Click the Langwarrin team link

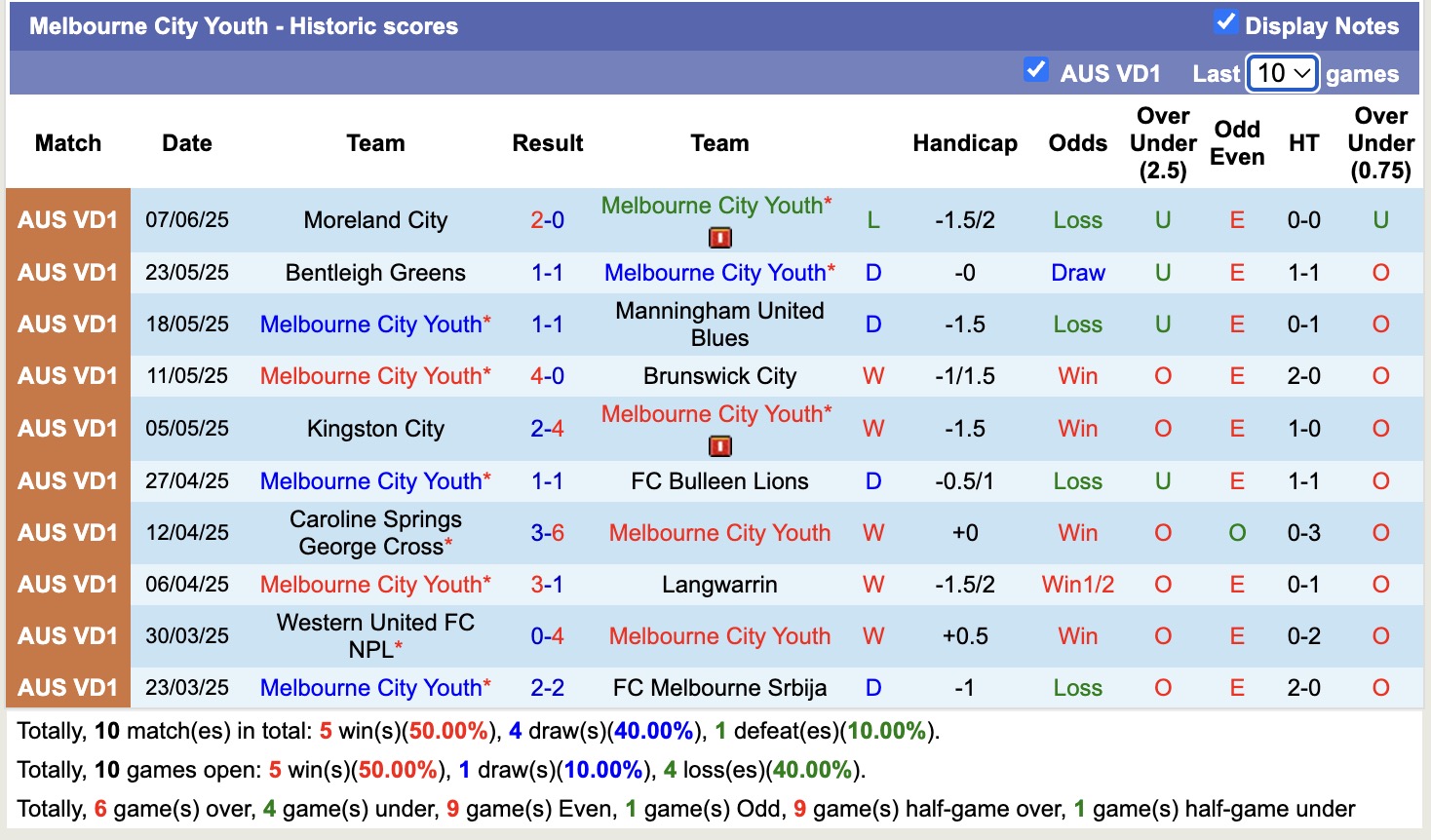(x=719, y=585)
